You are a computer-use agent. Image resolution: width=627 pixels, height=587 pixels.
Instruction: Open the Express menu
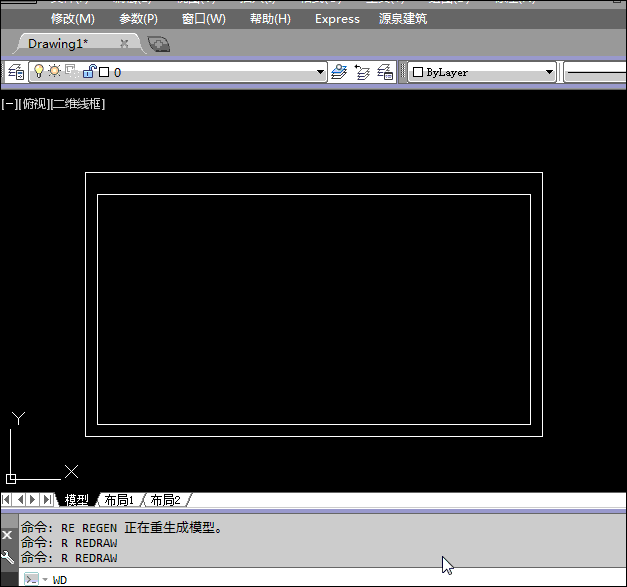click(337, 19)
